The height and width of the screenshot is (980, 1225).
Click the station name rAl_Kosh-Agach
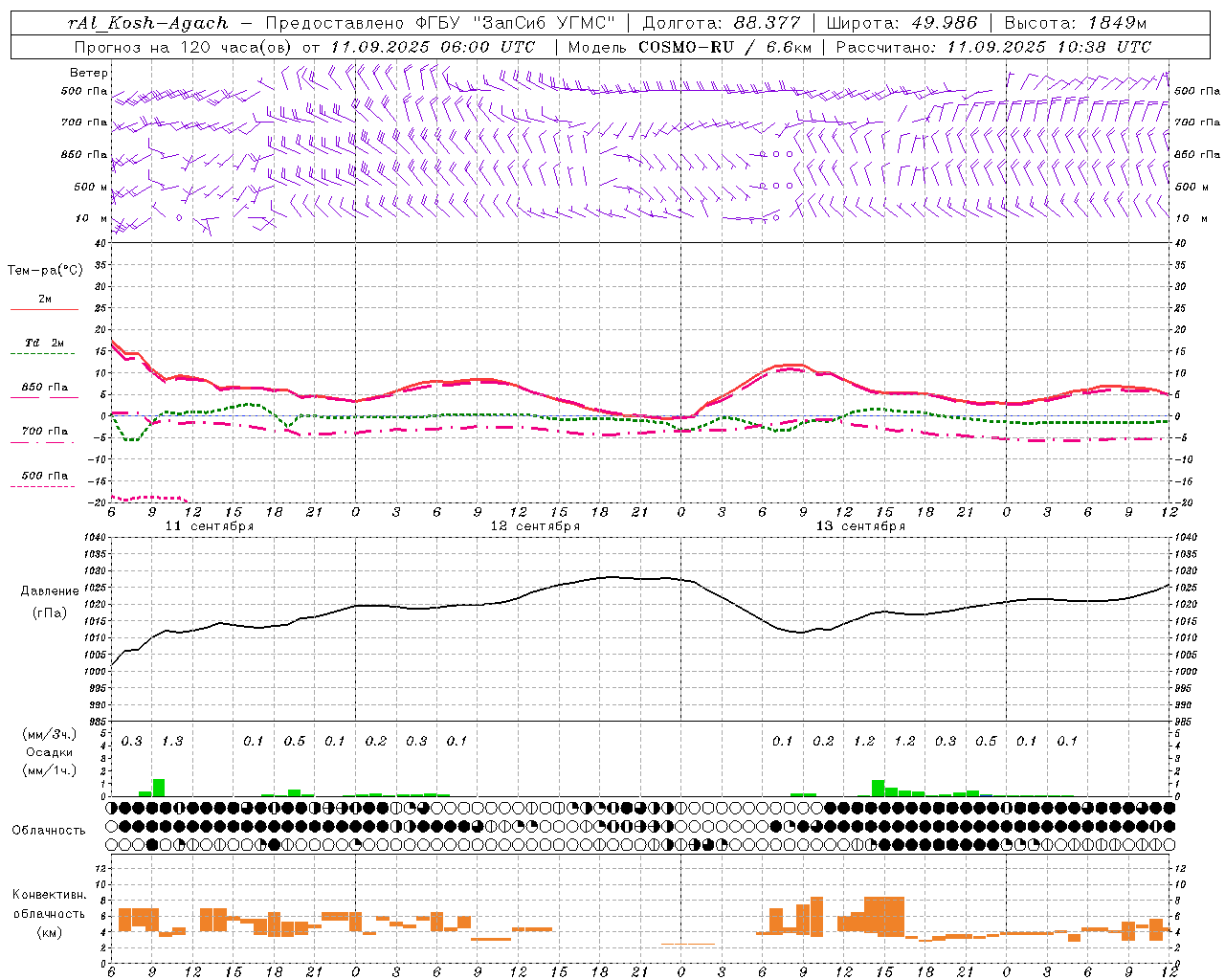(148, 23)
